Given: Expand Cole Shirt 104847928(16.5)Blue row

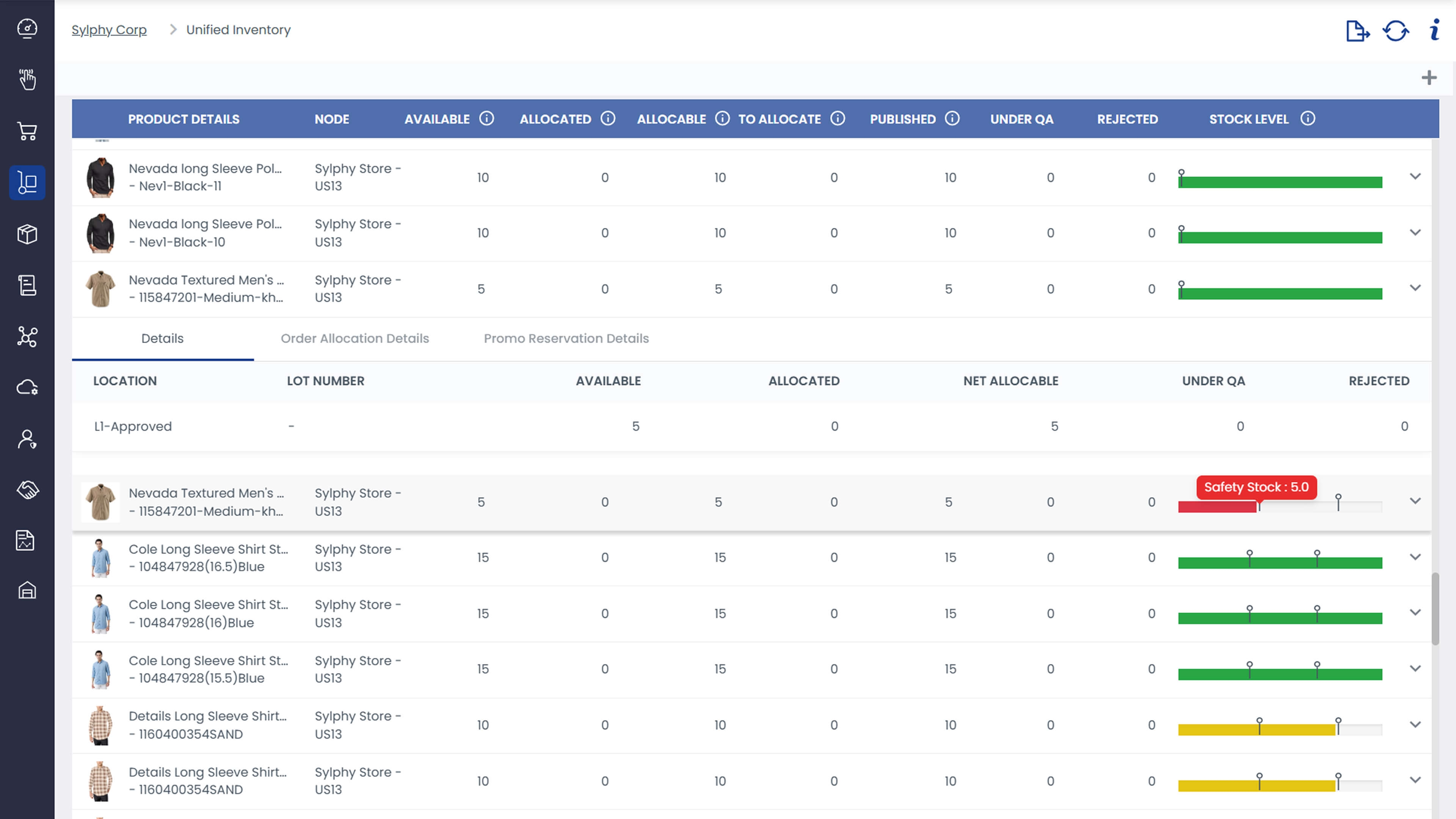Looking at the screenshot, I should pos(1415,557).
